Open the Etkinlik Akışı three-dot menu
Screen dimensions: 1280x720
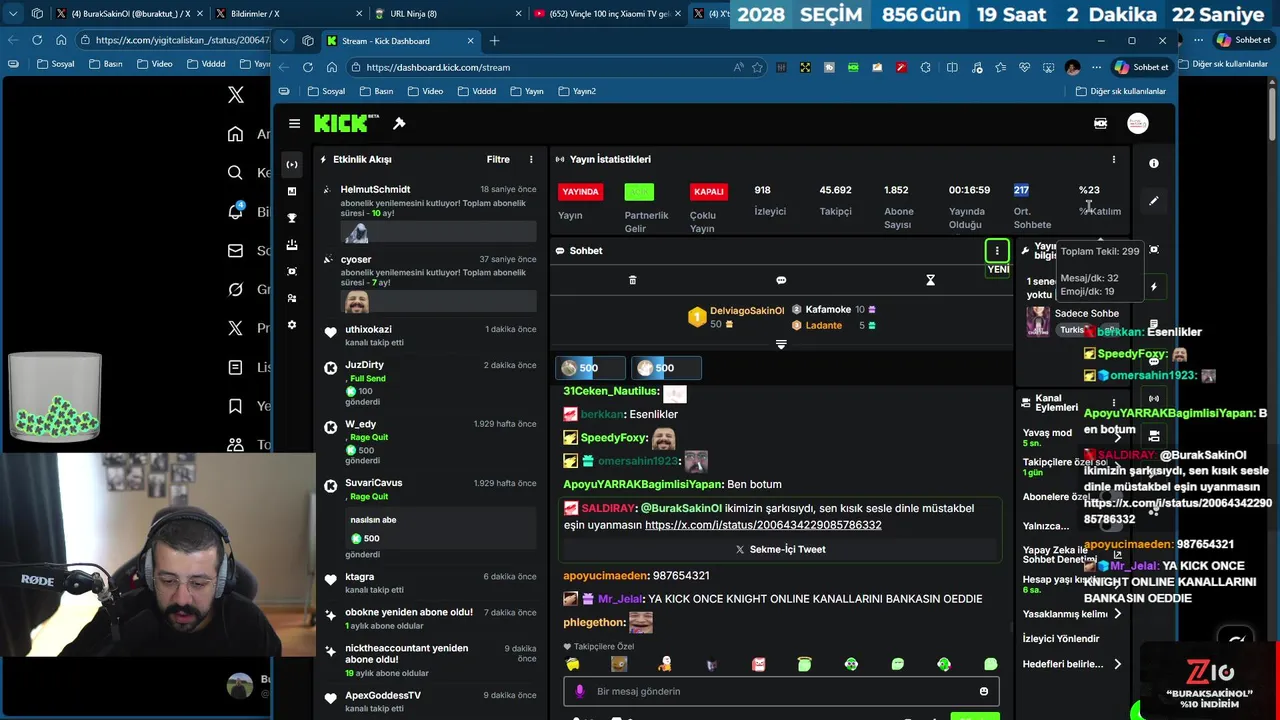click(x=531, y=159)
